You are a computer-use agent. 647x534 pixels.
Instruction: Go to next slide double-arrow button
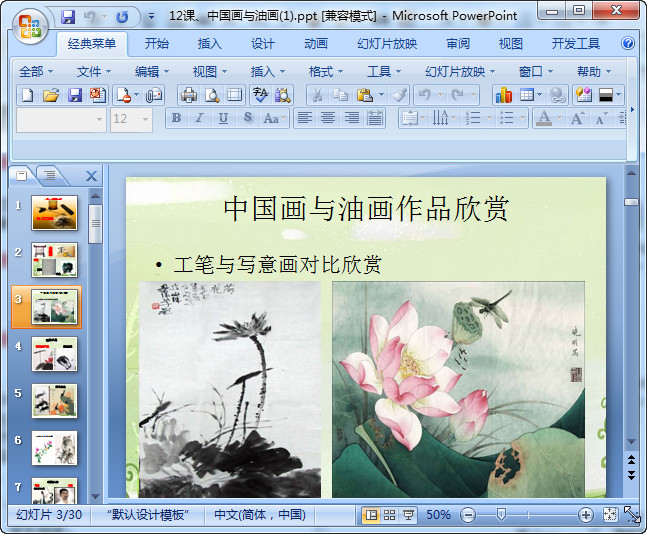[x=632, y=475]
